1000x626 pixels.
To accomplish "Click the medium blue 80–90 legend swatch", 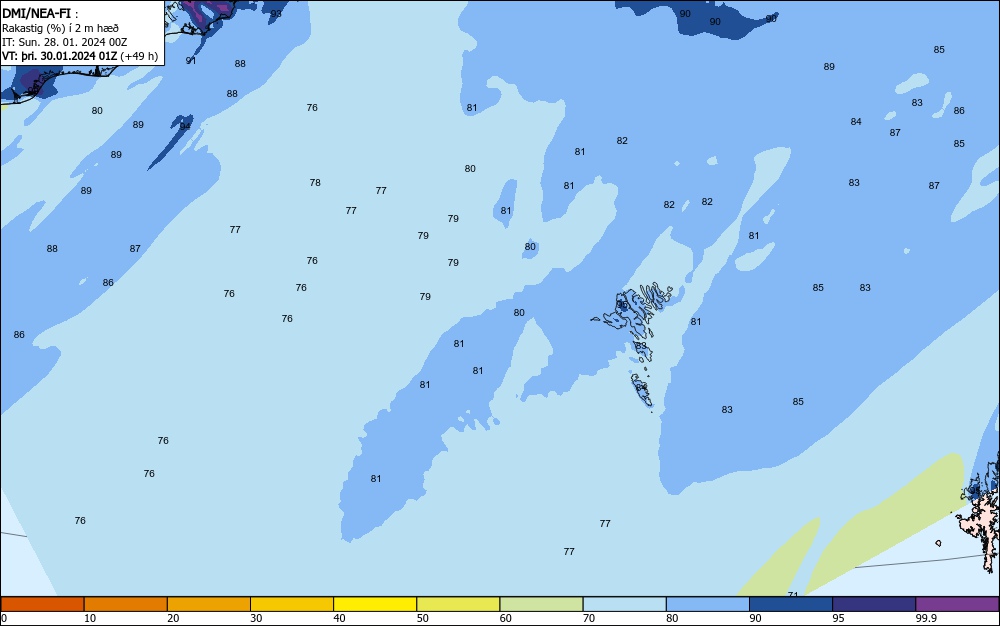I will point(707,604).
